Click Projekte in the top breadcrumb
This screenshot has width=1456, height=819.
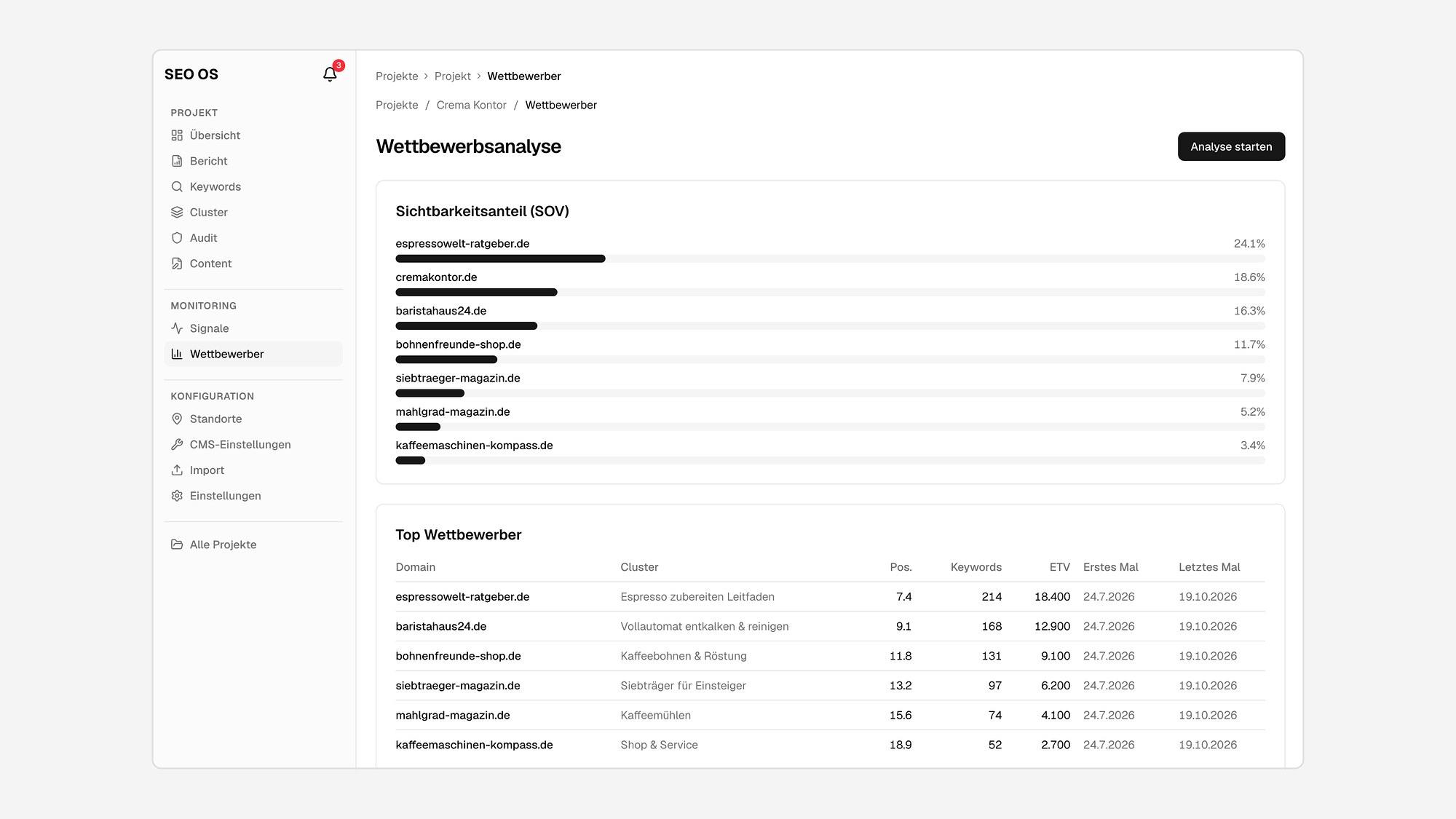click(397, 76)
